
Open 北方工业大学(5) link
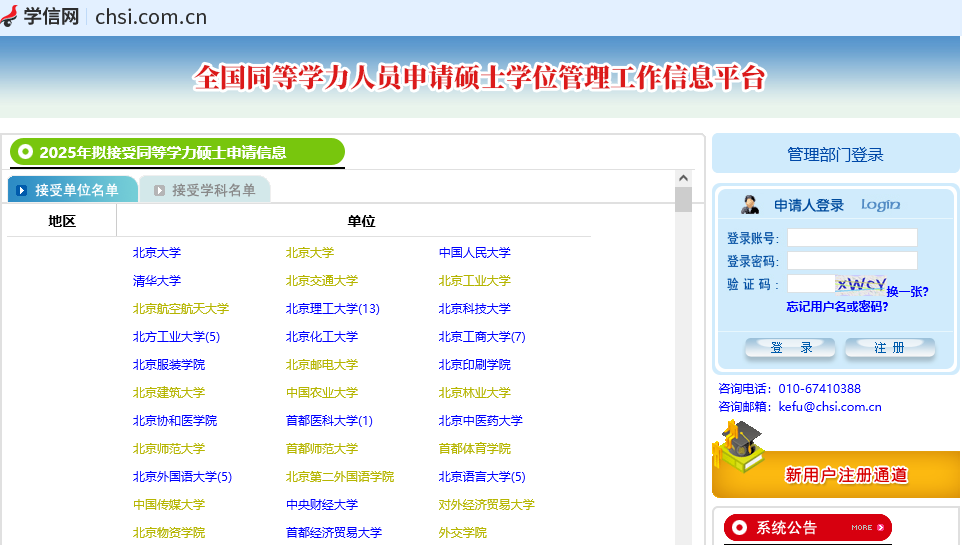(176, 336)
